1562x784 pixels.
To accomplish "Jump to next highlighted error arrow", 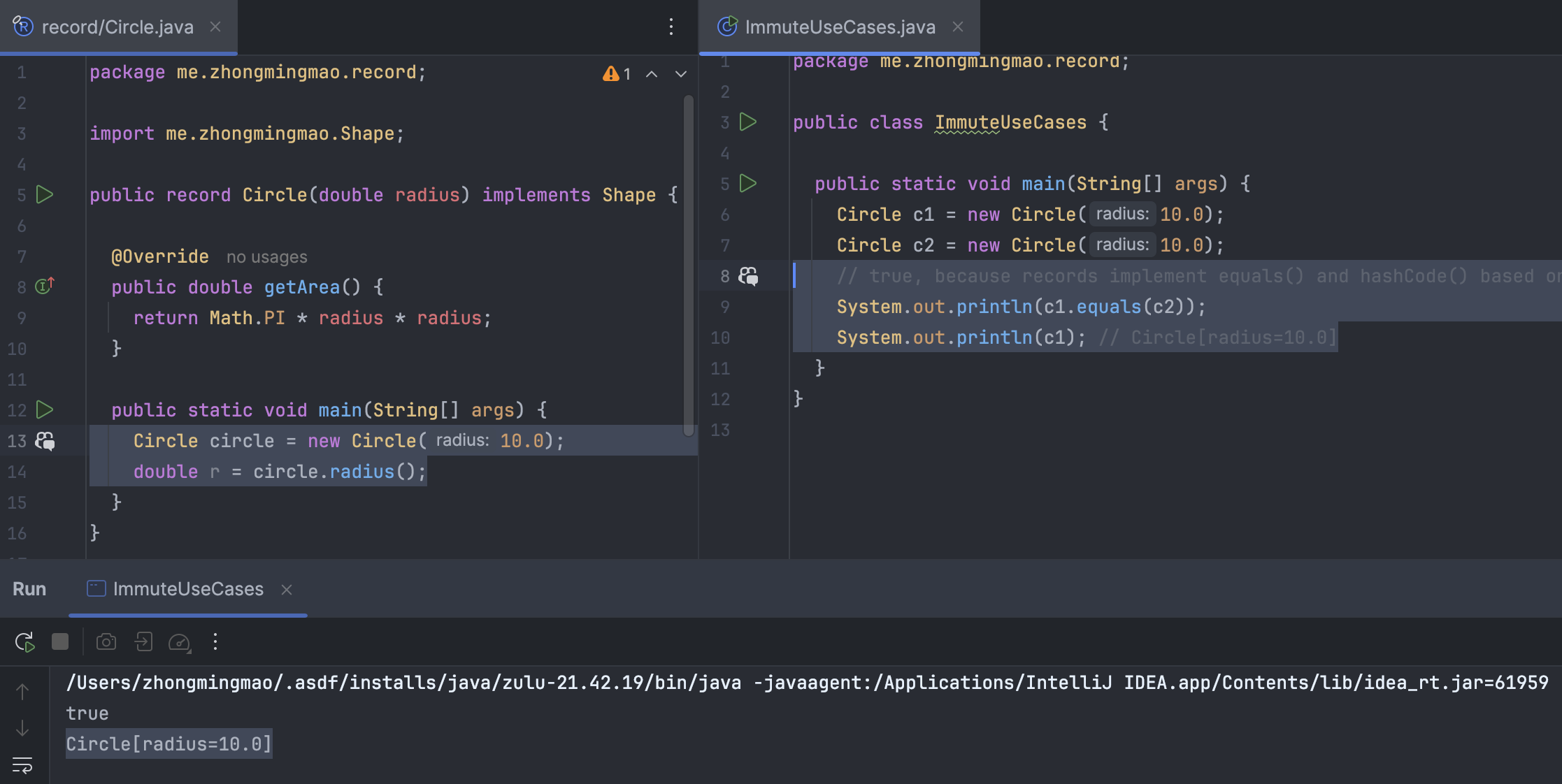I will pos(681,74).
